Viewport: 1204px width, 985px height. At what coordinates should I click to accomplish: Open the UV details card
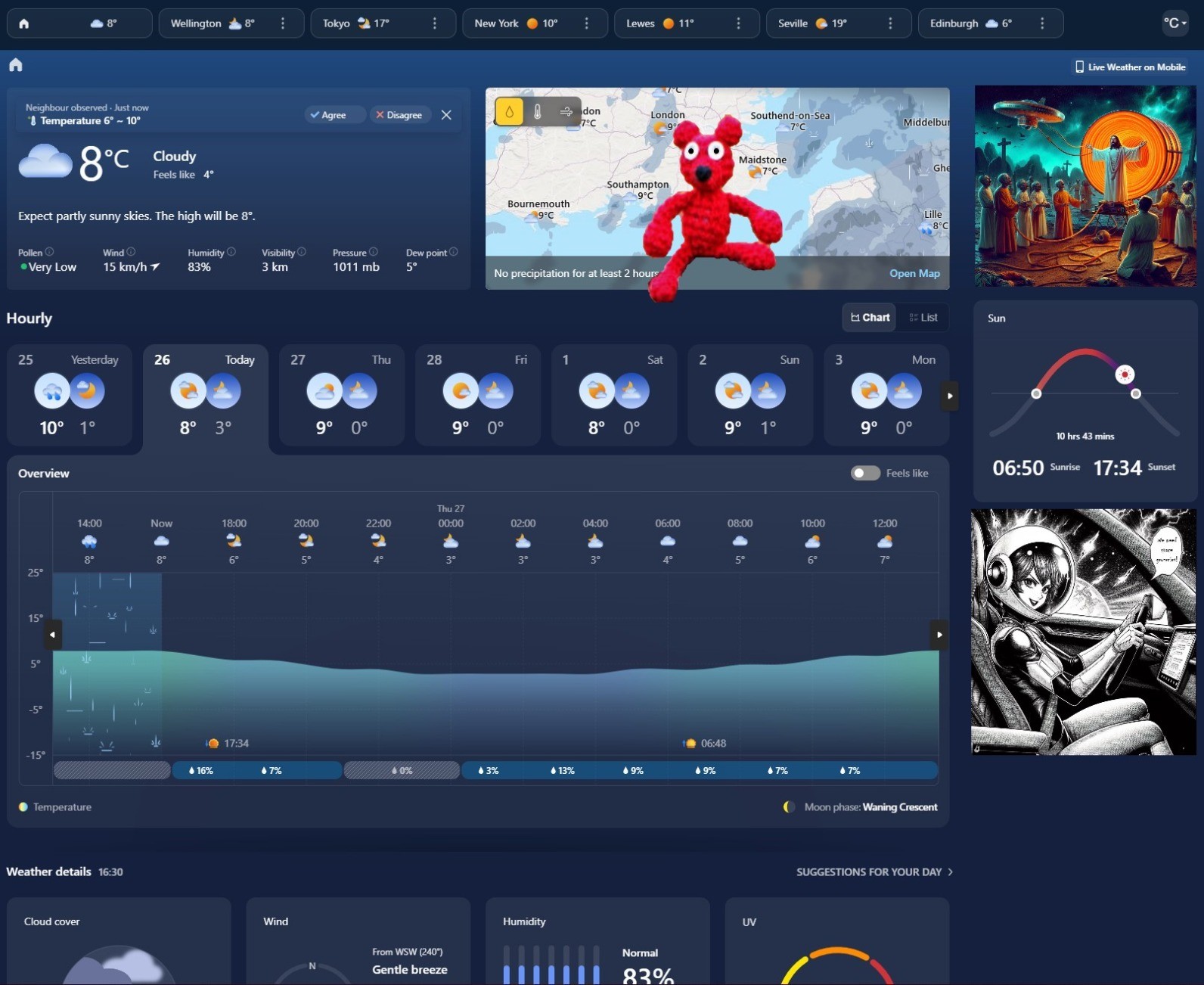click(836, 941)
